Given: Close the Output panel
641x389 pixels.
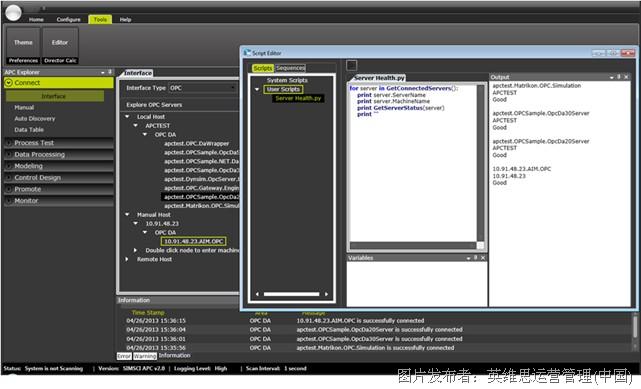Looking at the screenshot, I should click(626, 77).
